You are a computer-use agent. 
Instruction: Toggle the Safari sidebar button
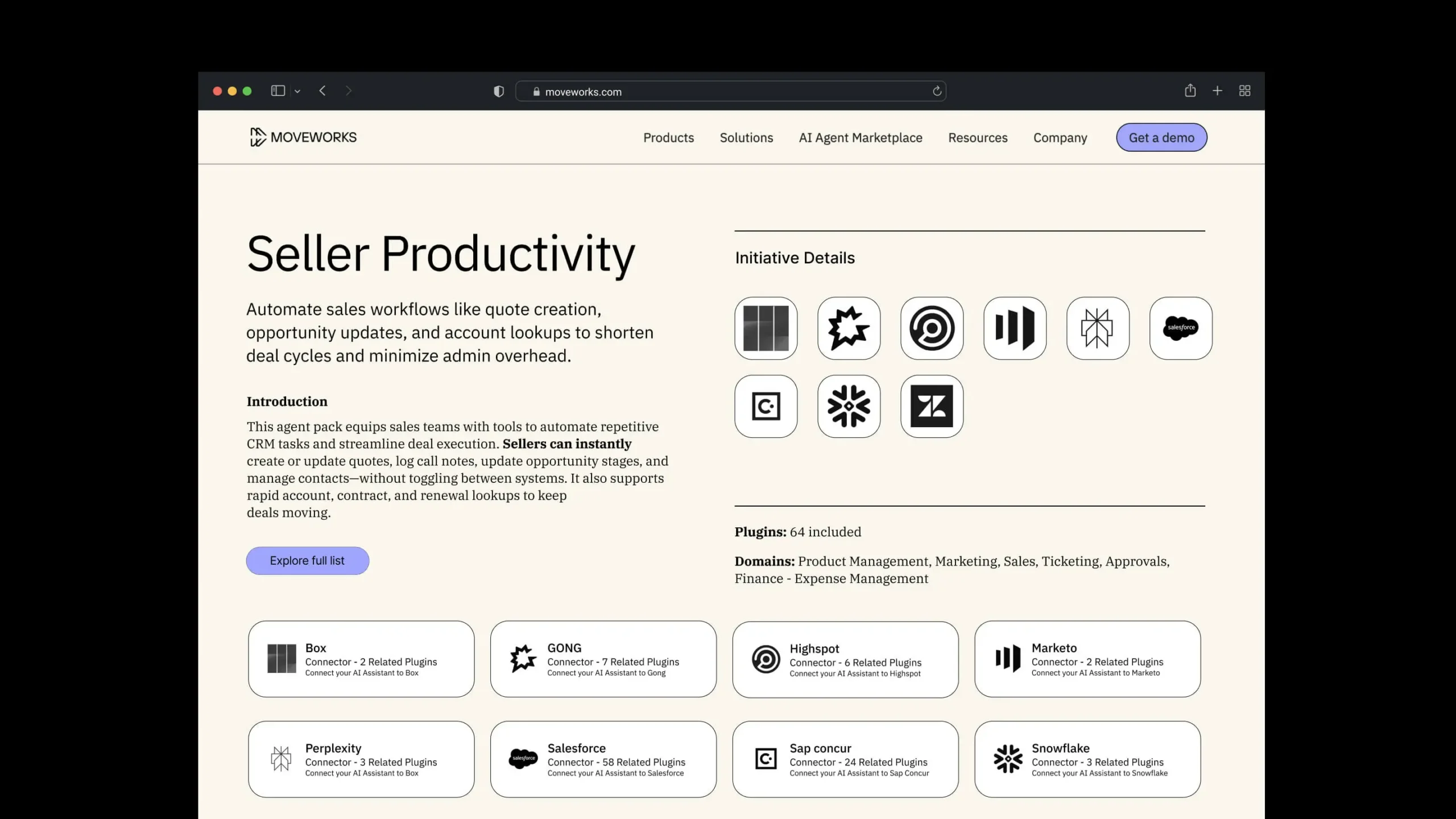[x=278, y=91]
